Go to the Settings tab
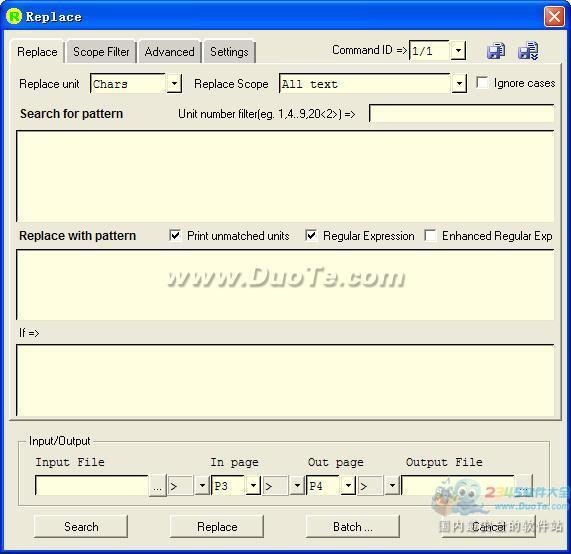This screenshot has height=554, width=571. pyautogui.click(x=229, y=52)
